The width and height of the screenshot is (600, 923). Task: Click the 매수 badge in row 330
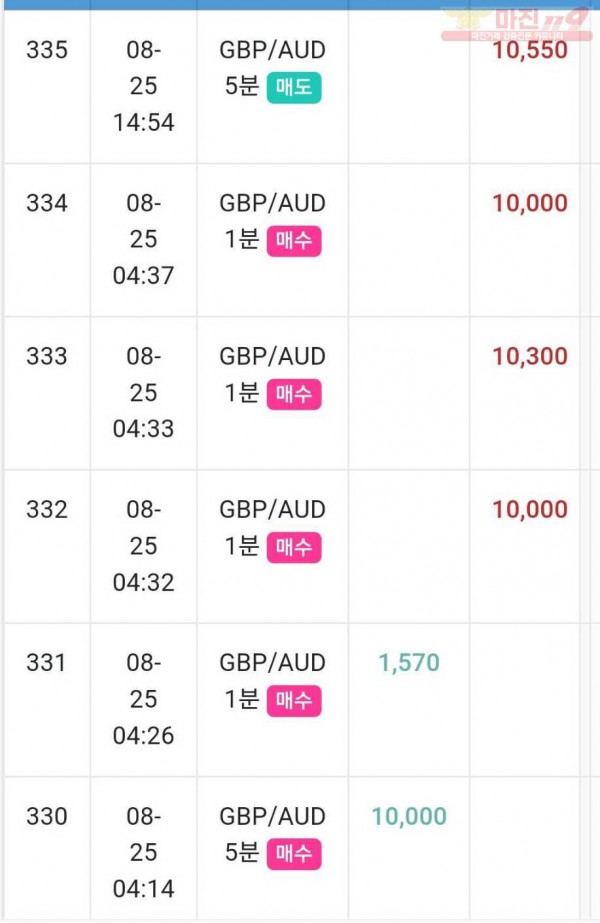[x=294, y=854]
